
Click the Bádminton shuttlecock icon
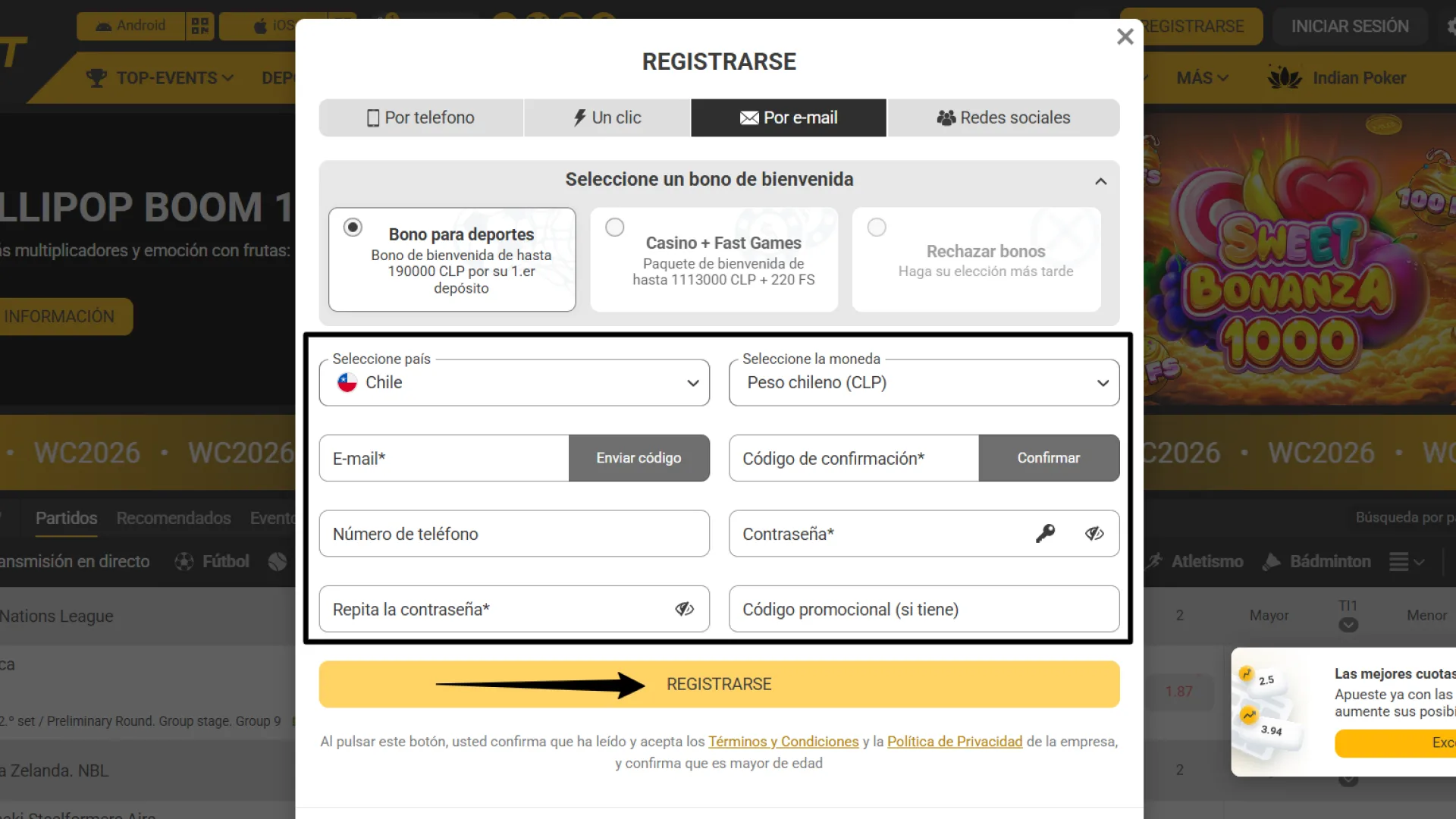1272,561
